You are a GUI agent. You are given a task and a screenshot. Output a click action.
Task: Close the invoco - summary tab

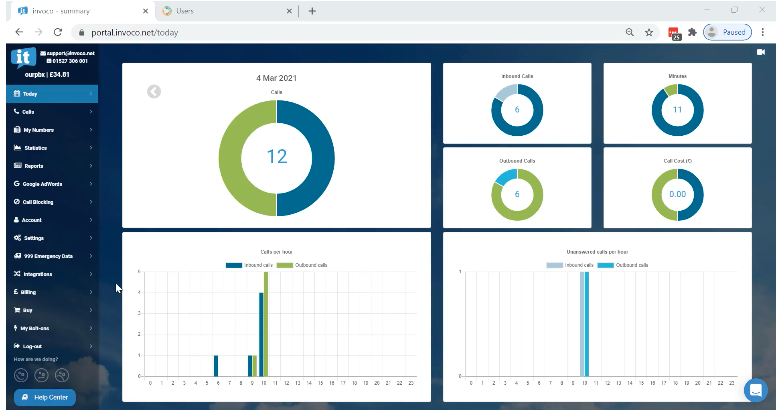coord(146,11)
